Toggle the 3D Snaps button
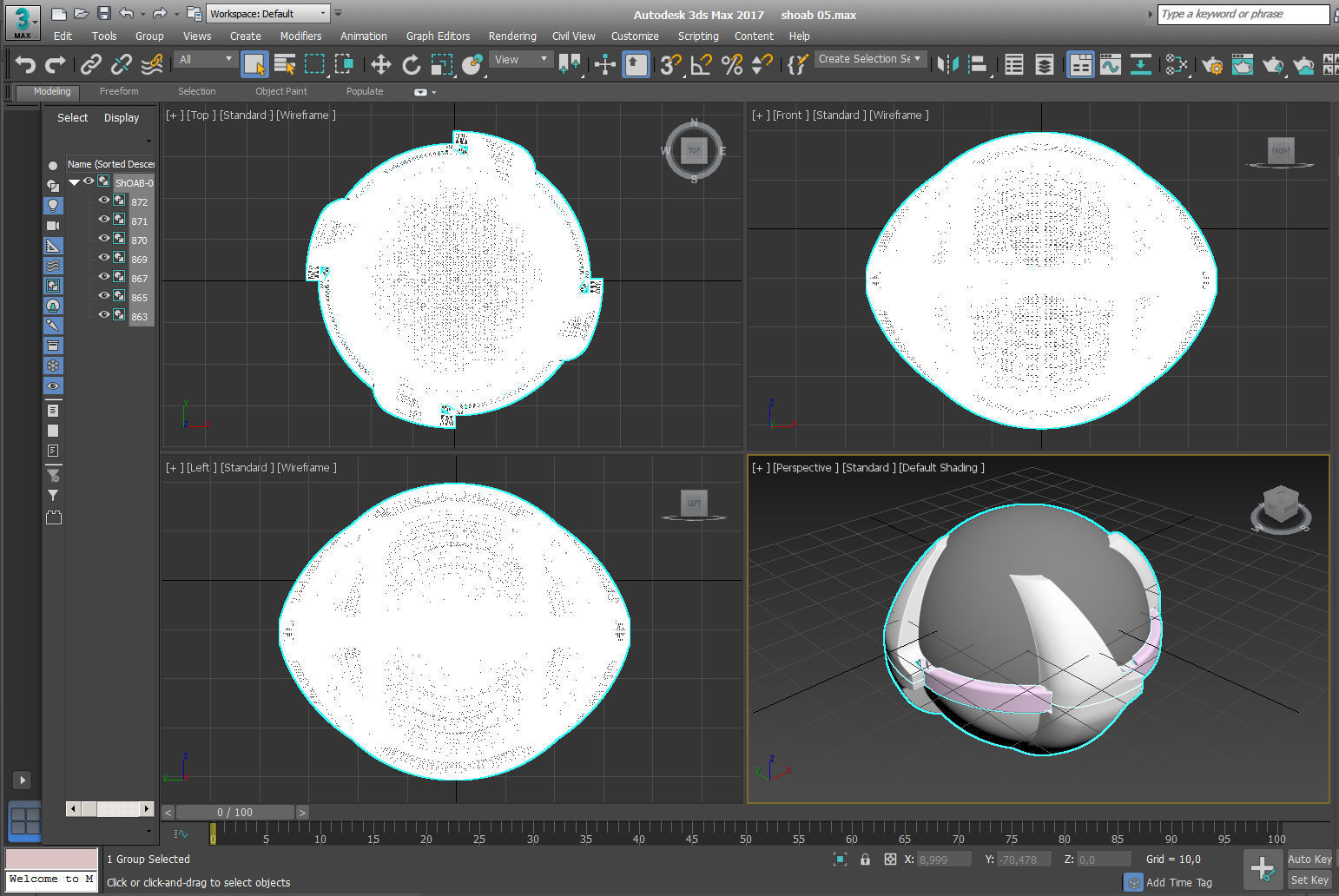The image size is (1339, 896). click(x=670, y=64)
